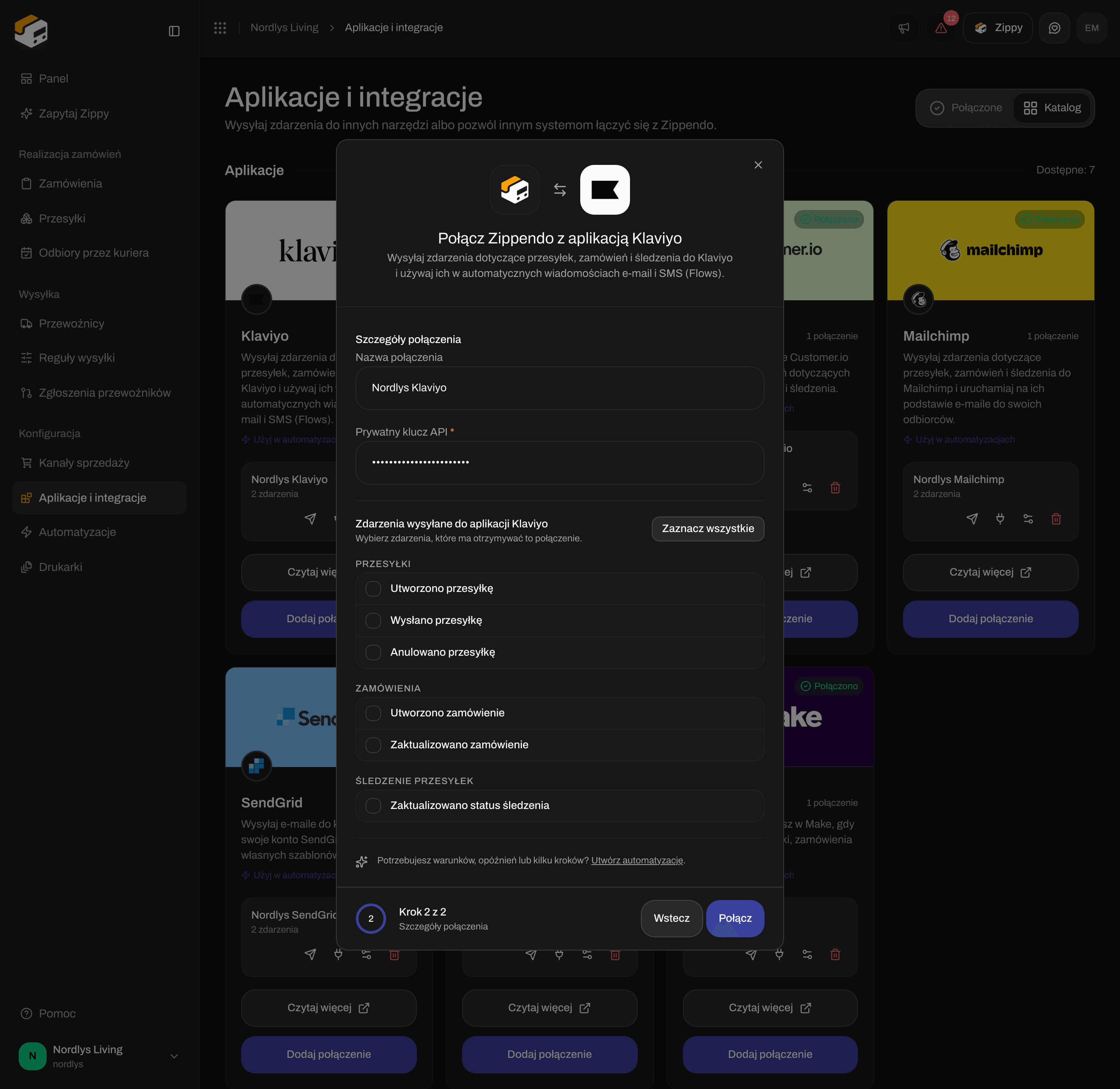Click Zaznacz wszystkie button
Viewport: 1120px width, 1089px height.
[707, 529]
